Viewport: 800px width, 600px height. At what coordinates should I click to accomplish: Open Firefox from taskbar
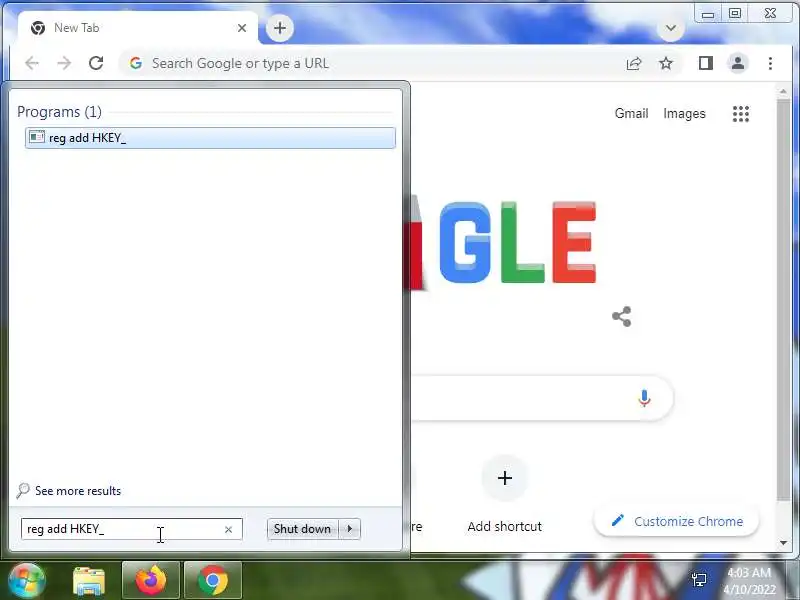click(x=151, y=581)
